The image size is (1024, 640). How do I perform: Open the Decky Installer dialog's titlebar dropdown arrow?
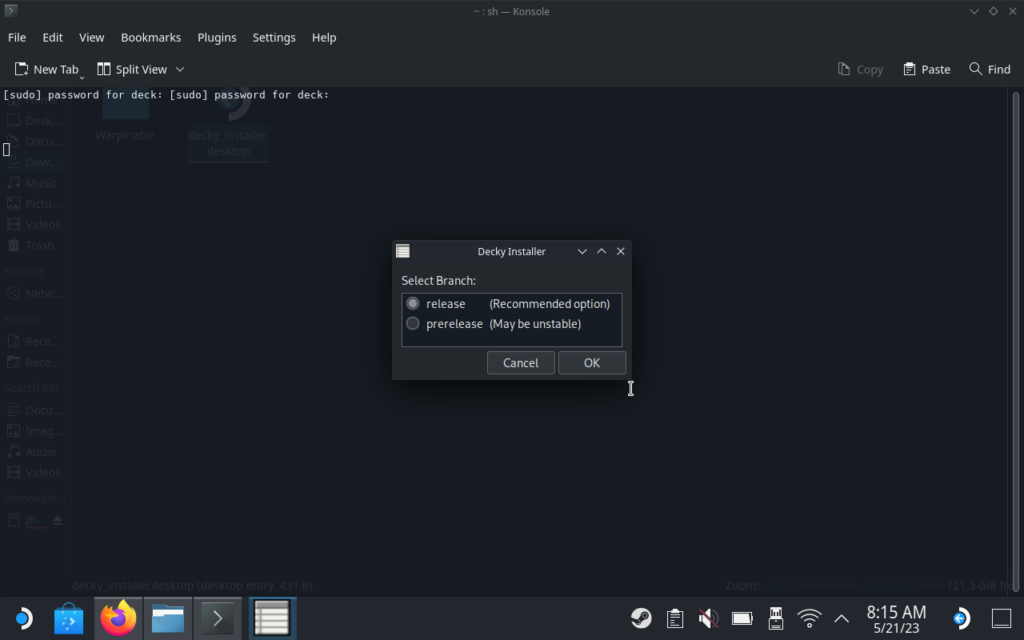point(582,252)
